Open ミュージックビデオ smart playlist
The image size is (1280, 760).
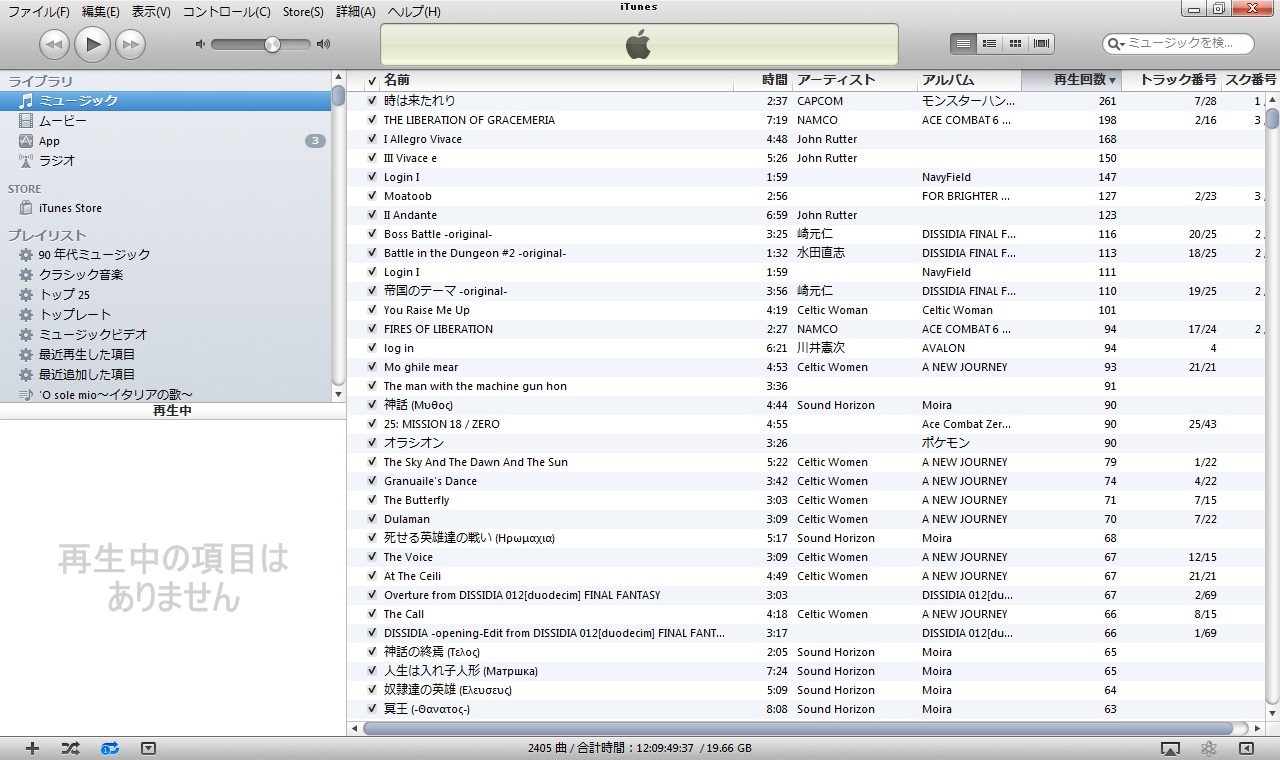tap(166, 334)
